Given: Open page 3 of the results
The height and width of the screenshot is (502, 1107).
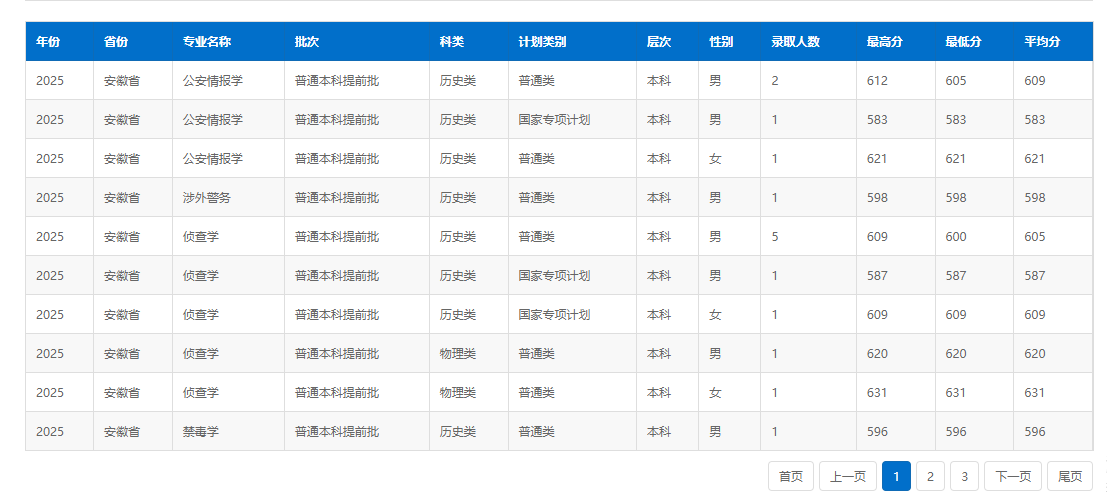Looking at the screenshot, I should coord(964,476).
